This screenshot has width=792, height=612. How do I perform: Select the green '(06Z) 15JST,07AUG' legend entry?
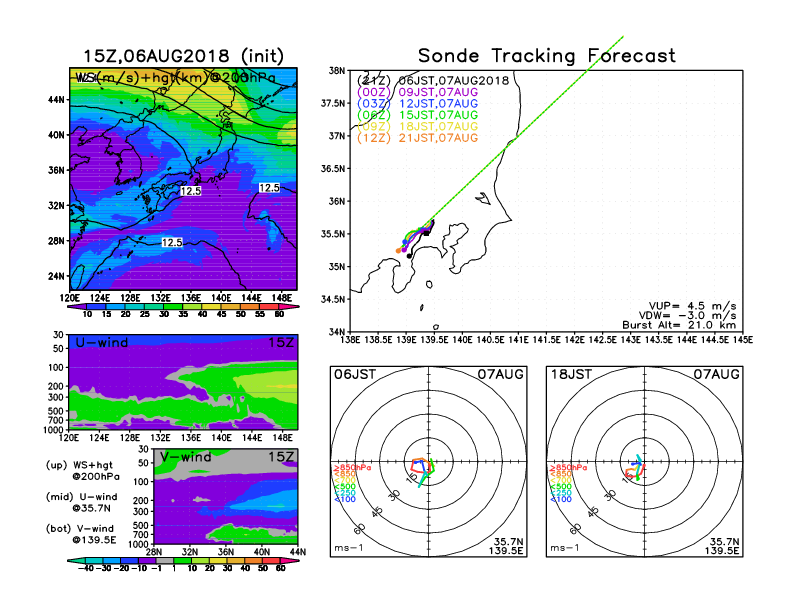417,115
